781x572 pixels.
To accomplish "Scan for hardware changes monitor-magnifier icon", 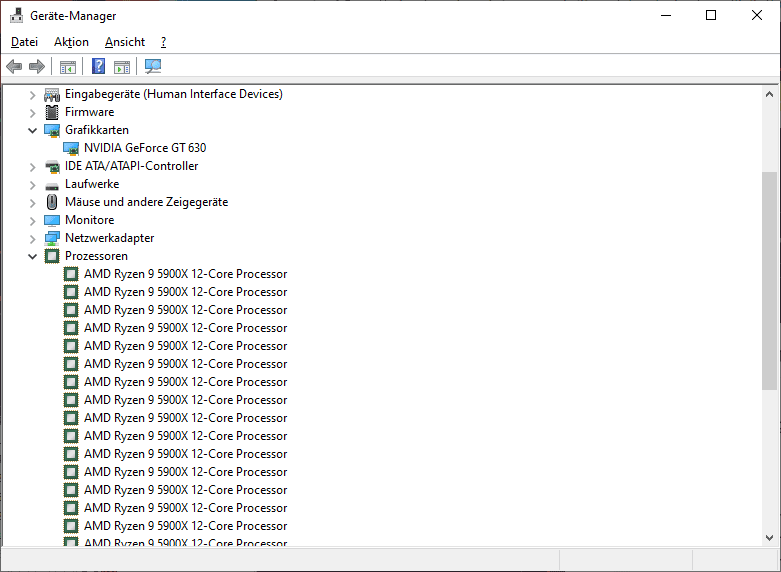I will 153,66.
